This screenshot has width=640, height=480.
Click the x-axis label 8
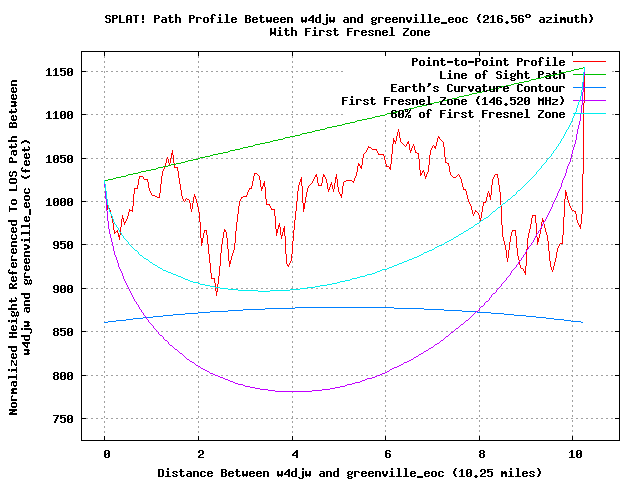pyautogui.click(x=482, y=454)
